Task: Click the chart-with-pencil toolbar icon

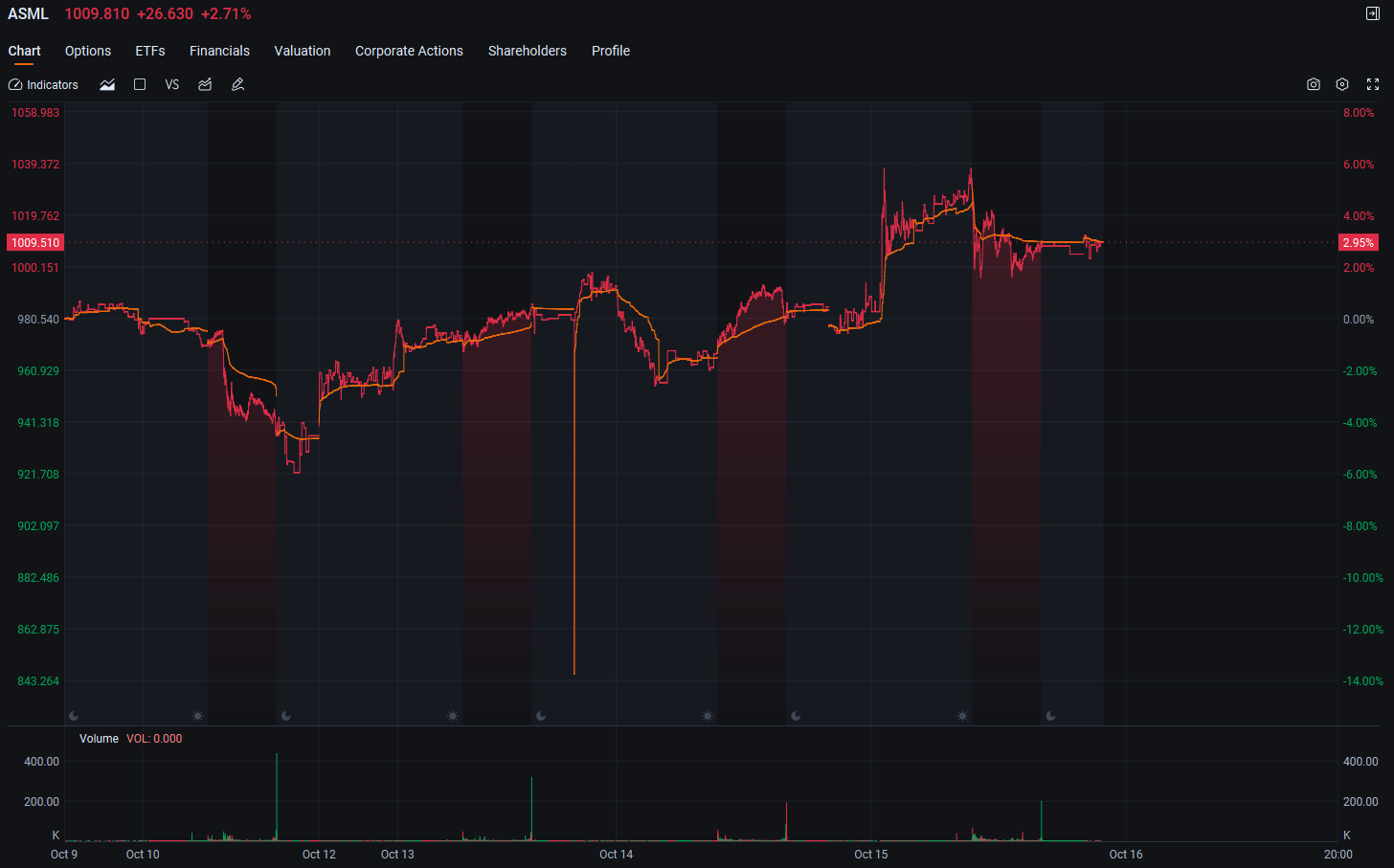Action: 205,85
